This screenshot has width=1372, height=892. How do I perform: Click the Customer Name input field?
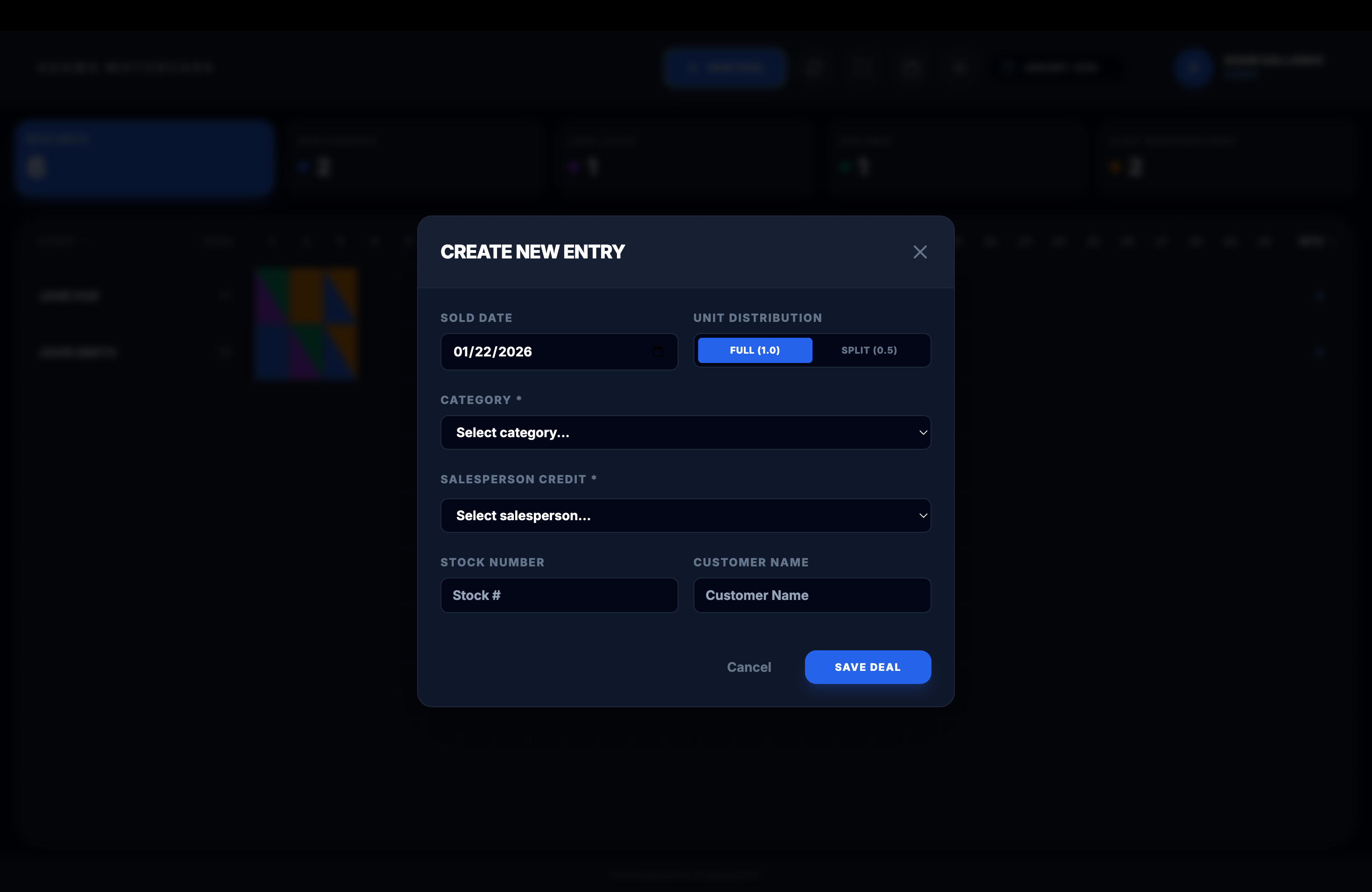tap(812, 595)
